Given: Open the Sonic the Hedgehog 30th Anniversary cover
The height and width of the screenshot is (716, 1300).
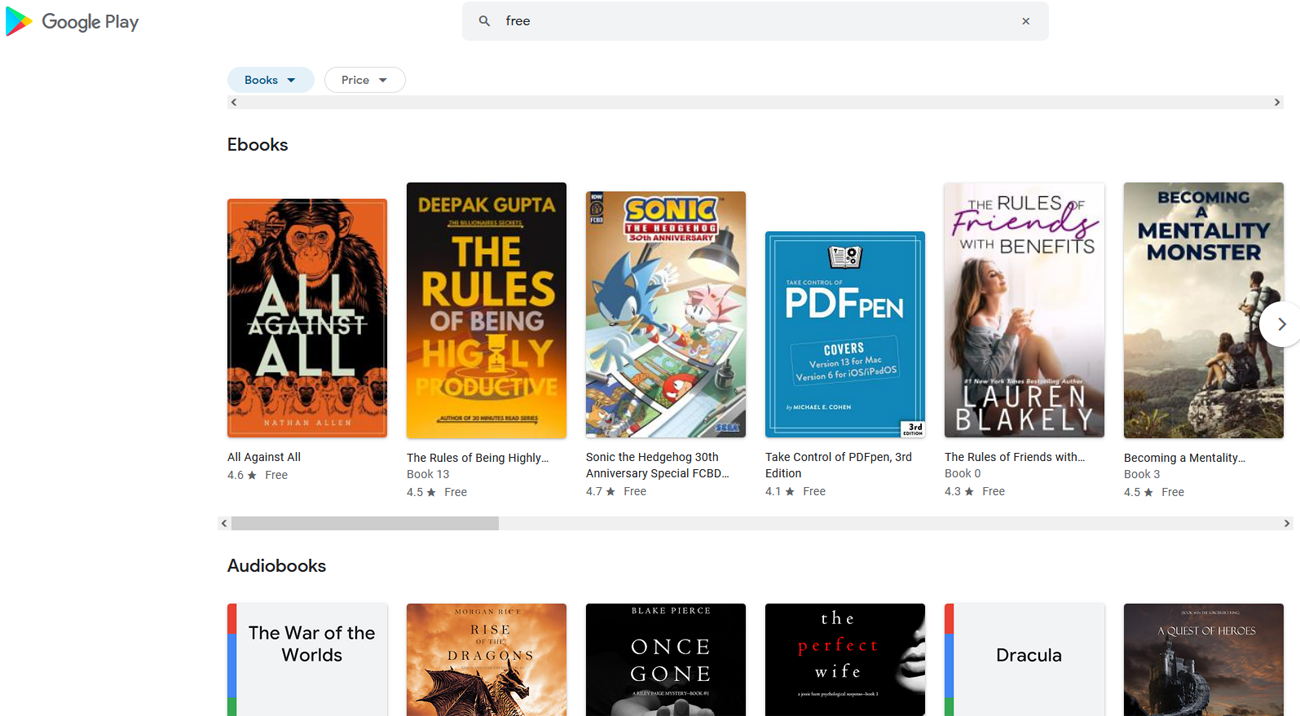Looking at the screenshot, I should 665,314.
